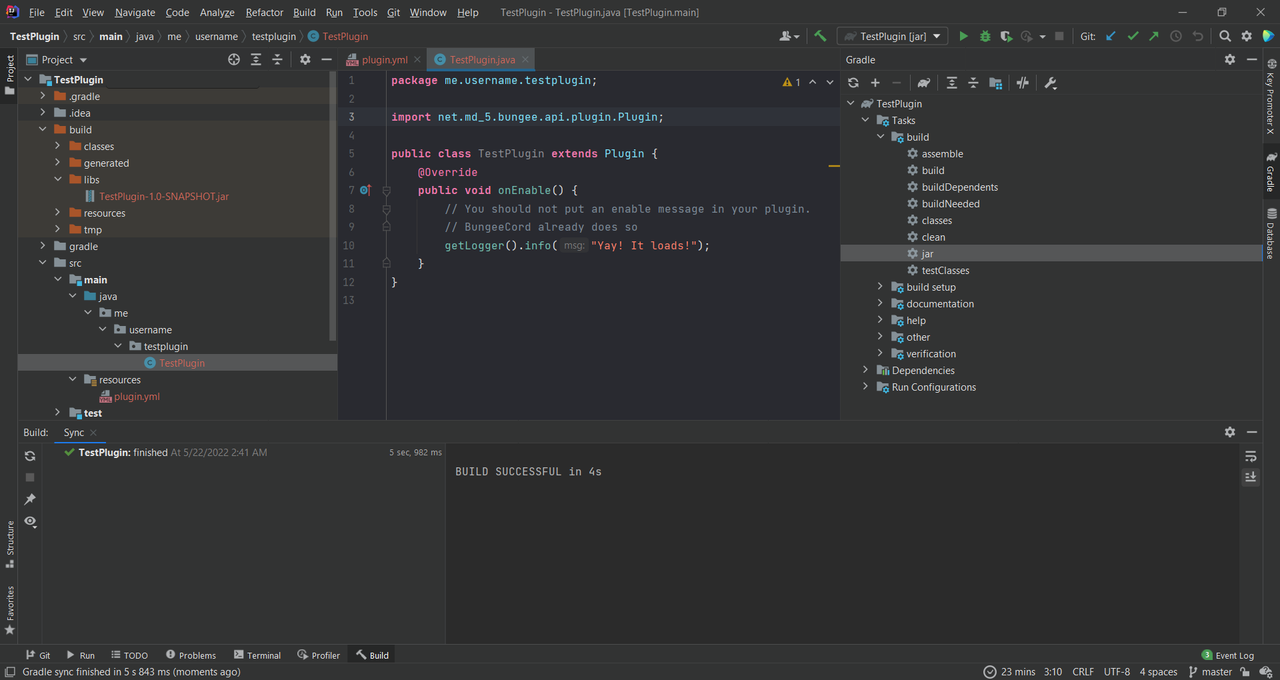Toggle soft-wrap in the Build output
1280x680 pixels.
(x=1250, y=455)
